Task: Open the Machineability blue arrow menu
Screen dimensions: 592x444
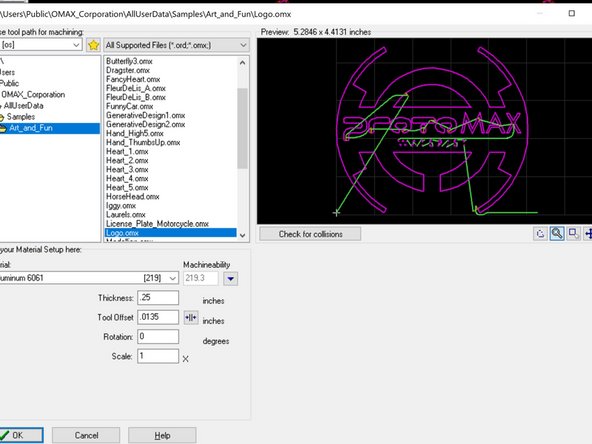Action: click(x=230, y=279)
